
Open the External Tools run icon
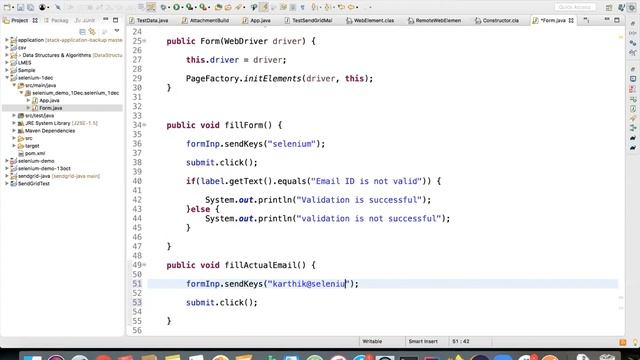tap(203, 7)
